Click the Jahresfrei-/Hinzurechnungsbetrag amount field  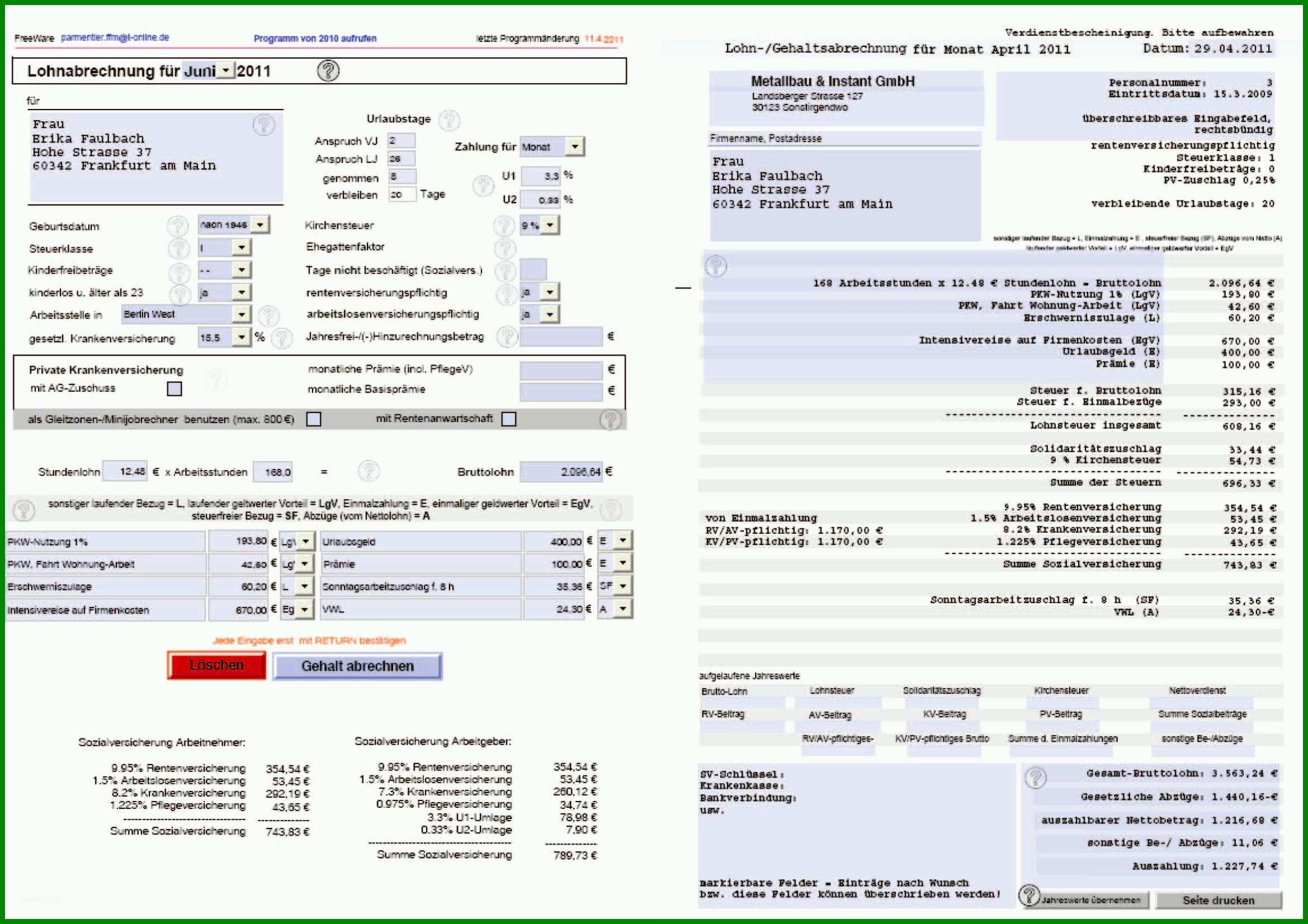coord(561,337)
